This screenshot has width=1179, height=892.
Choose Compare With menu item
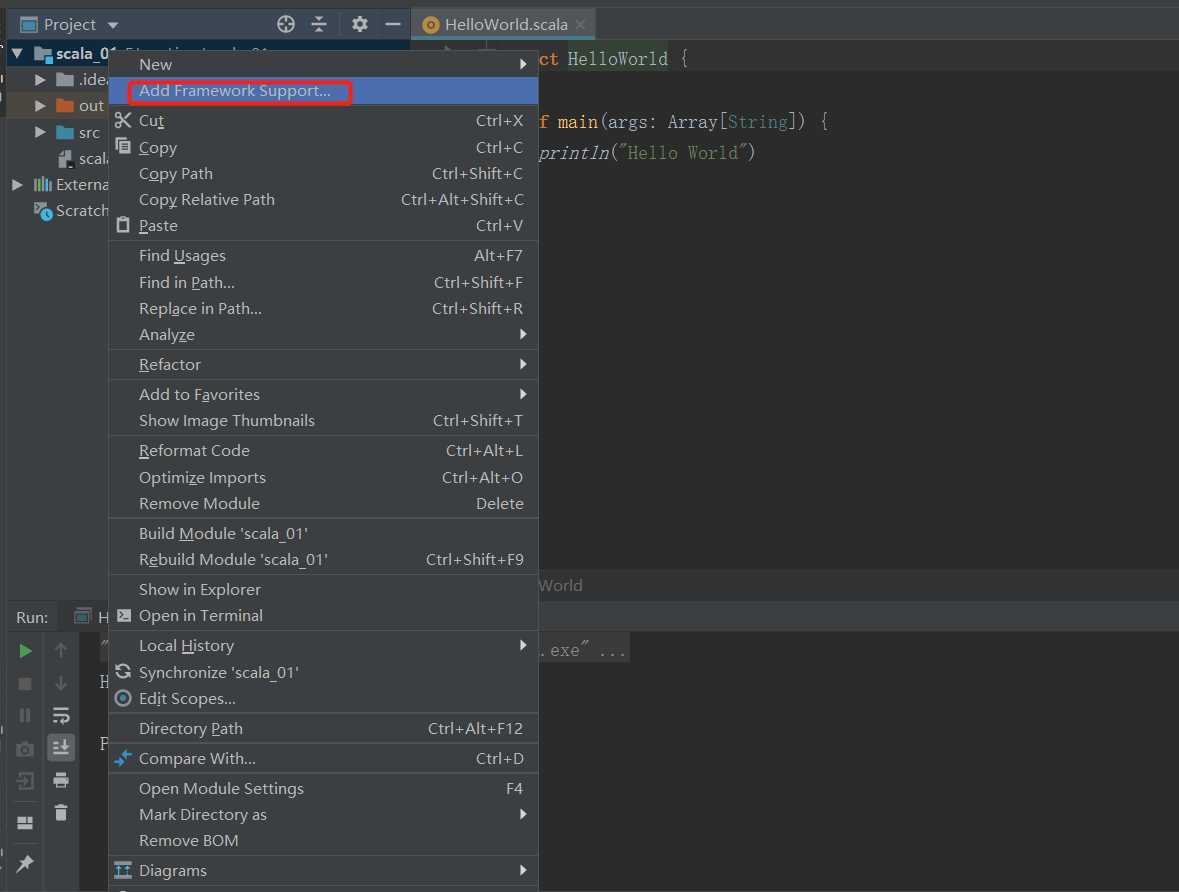pyautogui.click(x=323, y=759)
